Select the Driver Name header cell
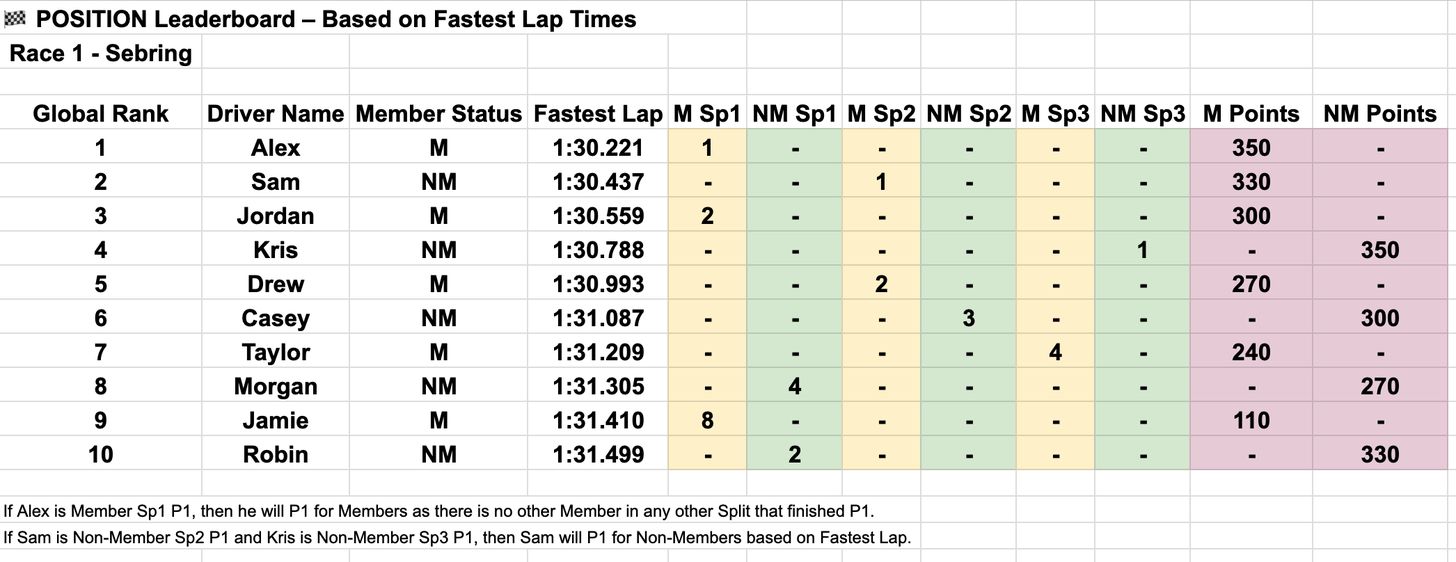1456x562 pixels. 276,114
